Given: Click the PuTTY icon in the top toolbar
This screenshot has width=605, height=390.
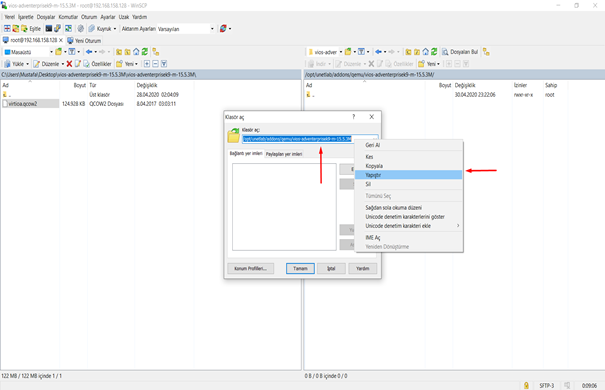Looking at the screenshot, I should (57, 29).
